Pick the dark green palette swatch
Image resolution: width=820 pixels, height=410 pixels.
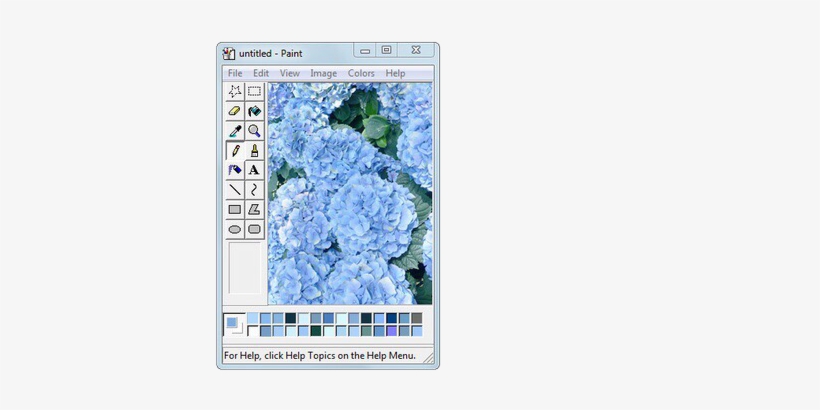[316, 331]
